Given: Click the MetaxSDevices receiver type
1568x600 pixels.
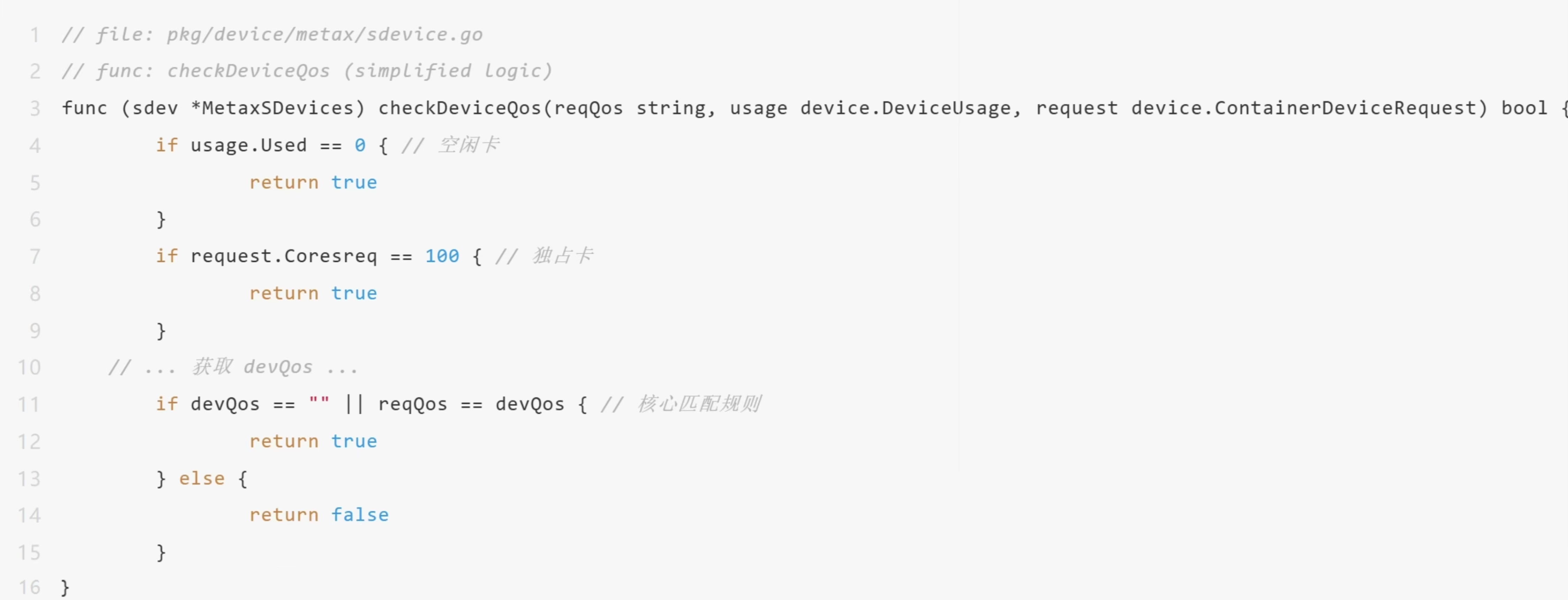Looking at the screenshot, I should 278,108.
